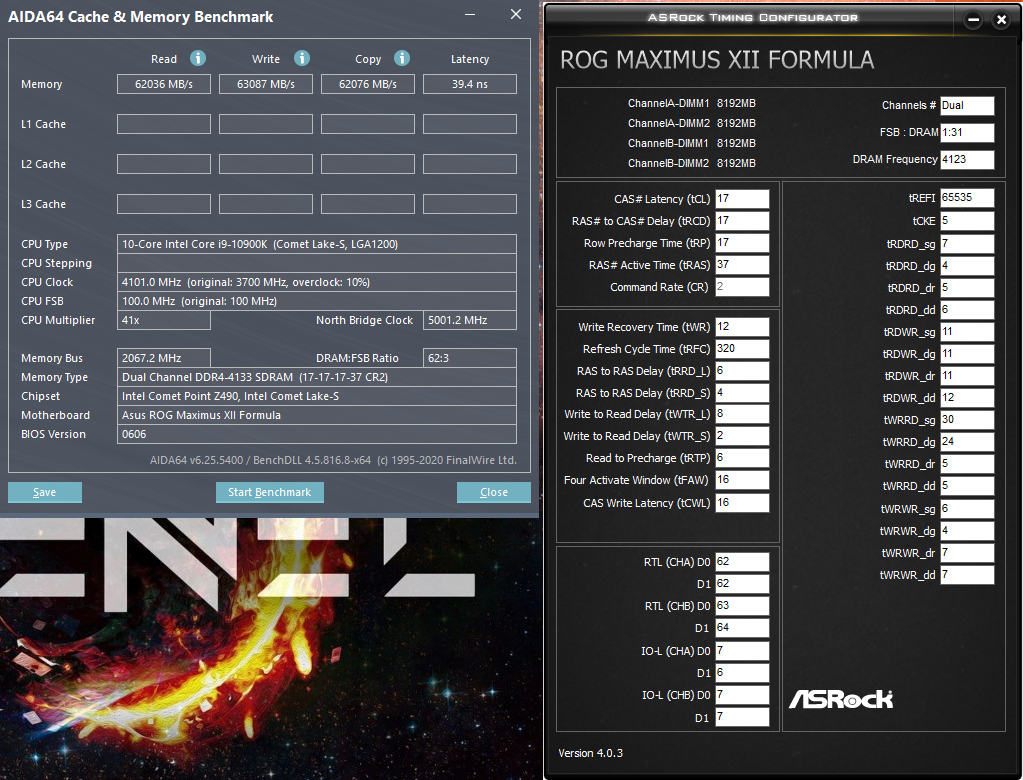Click the CPU Clock value 4101.0 MHz
This screenshot has height=780, width=1023.
pos(317,282)
